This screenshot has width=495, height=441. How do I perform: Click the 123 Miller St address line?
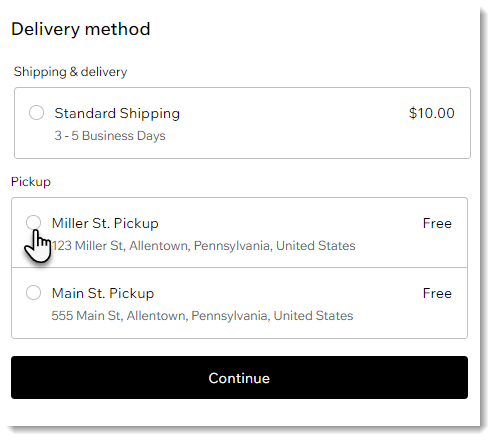click(204, 246)
